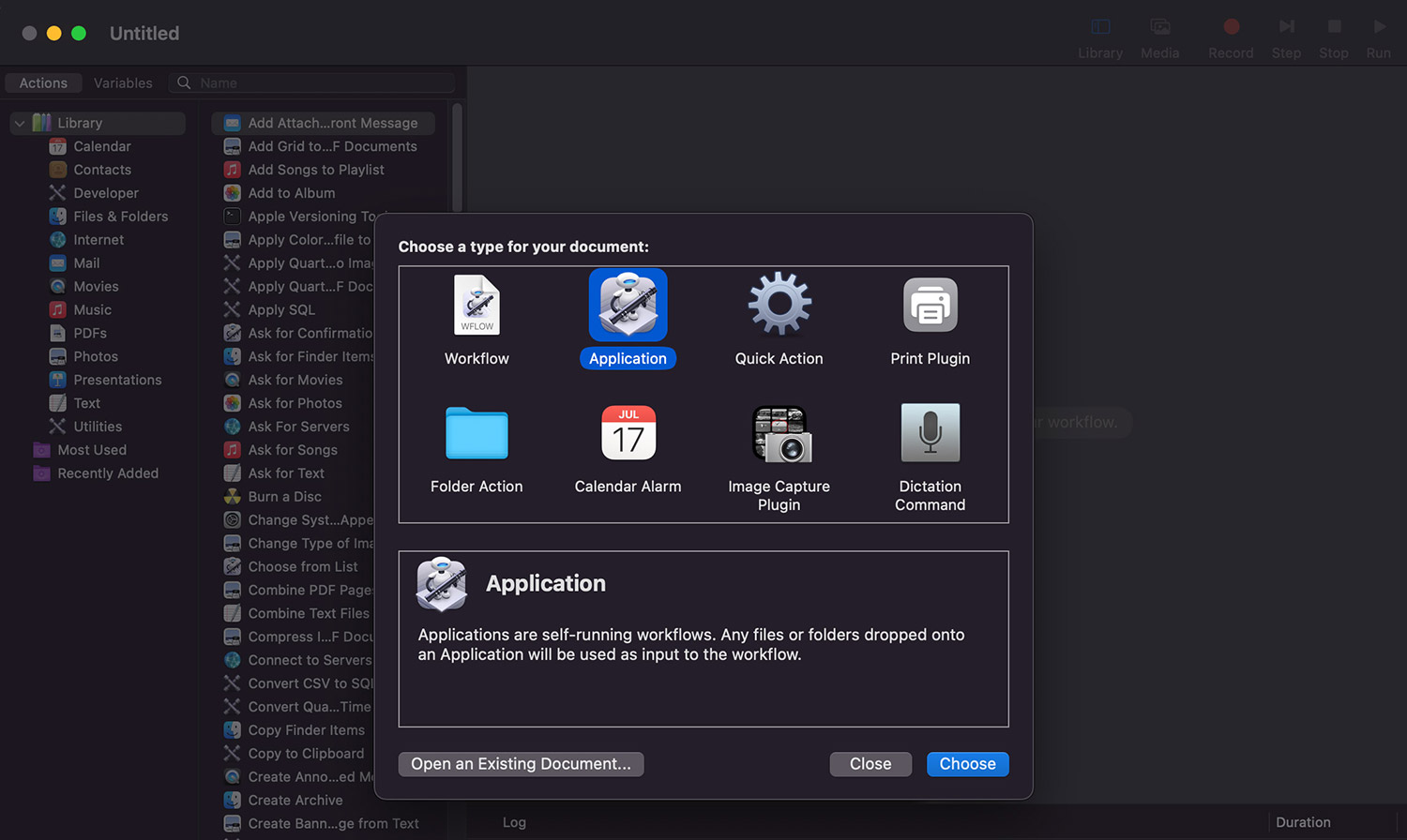Image resolution: width=1407 pixels, height=840 pixels.
Task: Click Open an Existing Document button
Action: (521, 764)
